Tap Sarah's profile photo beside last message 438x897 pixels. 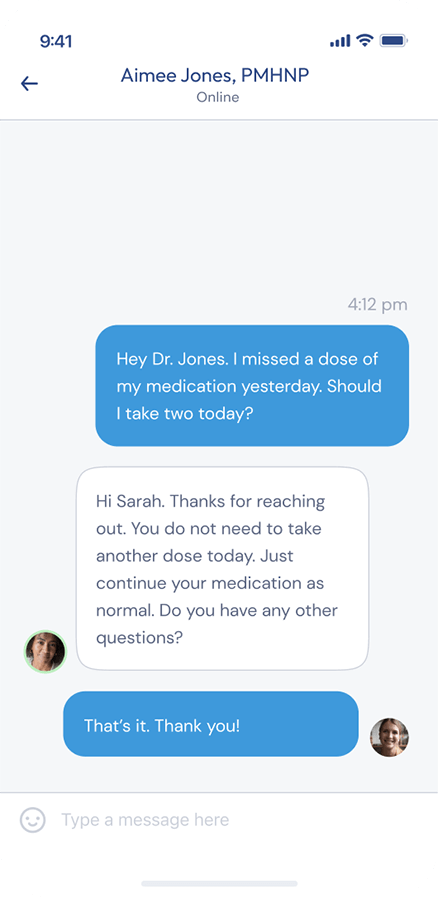[x=389, y=737]
